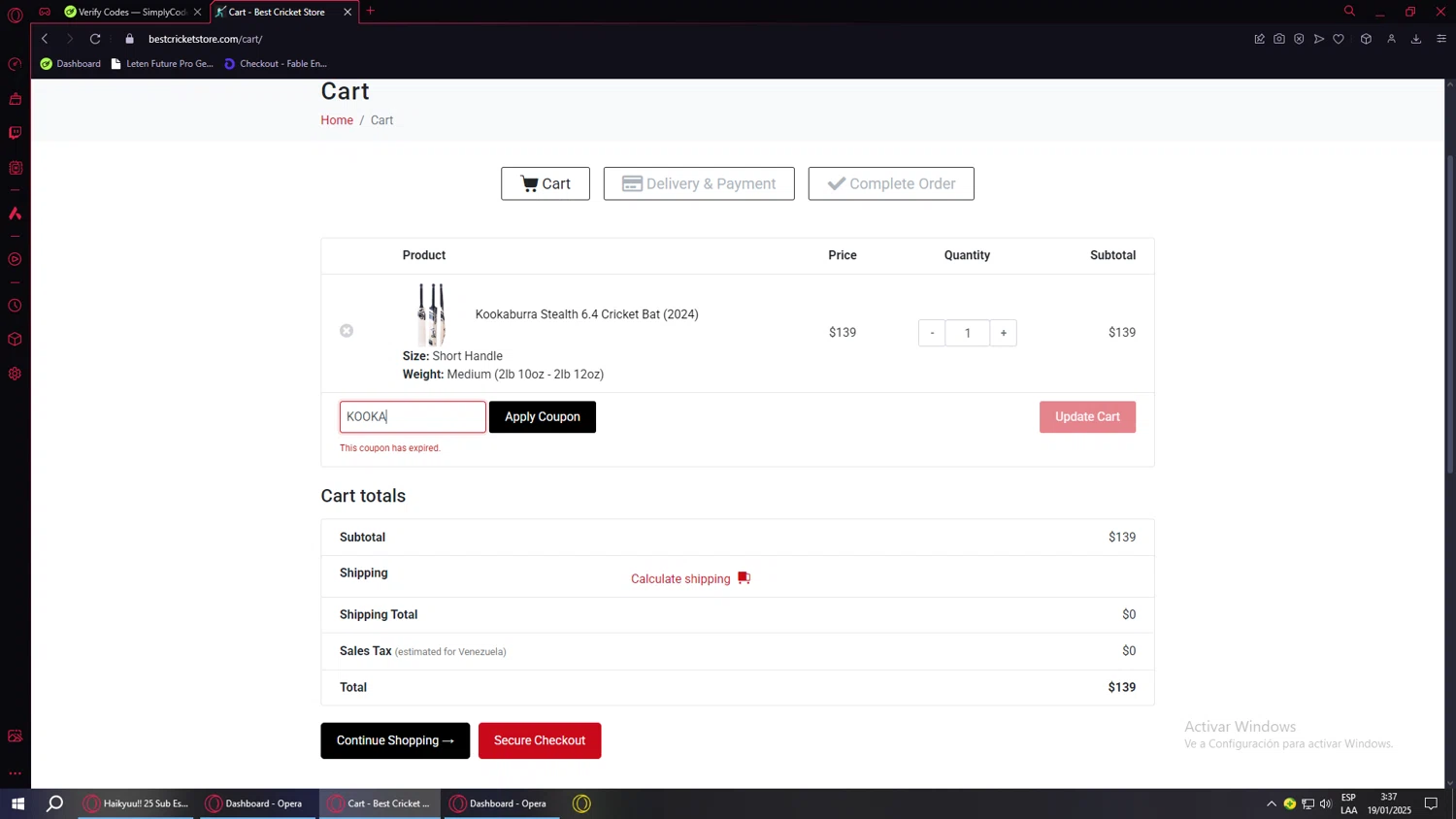Screen dimensions: 1456x819
Task: Open the chip-shaped sidebar icon
Action: pos(15,168)
